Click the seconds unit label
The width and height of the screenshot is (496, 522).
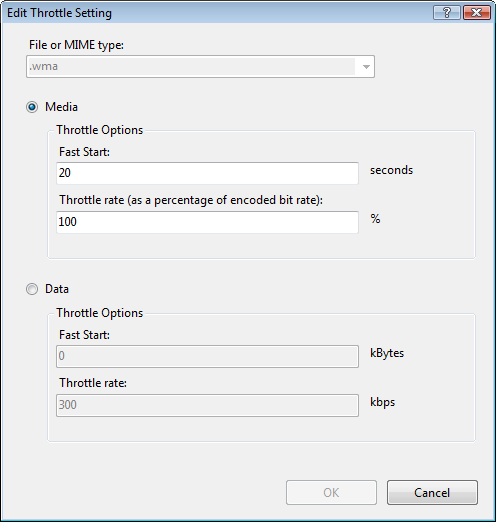tap(391, 170)
